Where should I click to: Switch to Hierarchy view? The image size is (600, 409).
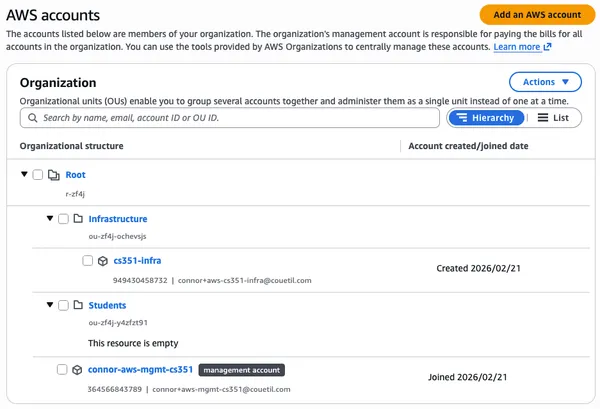pos(486,118)
